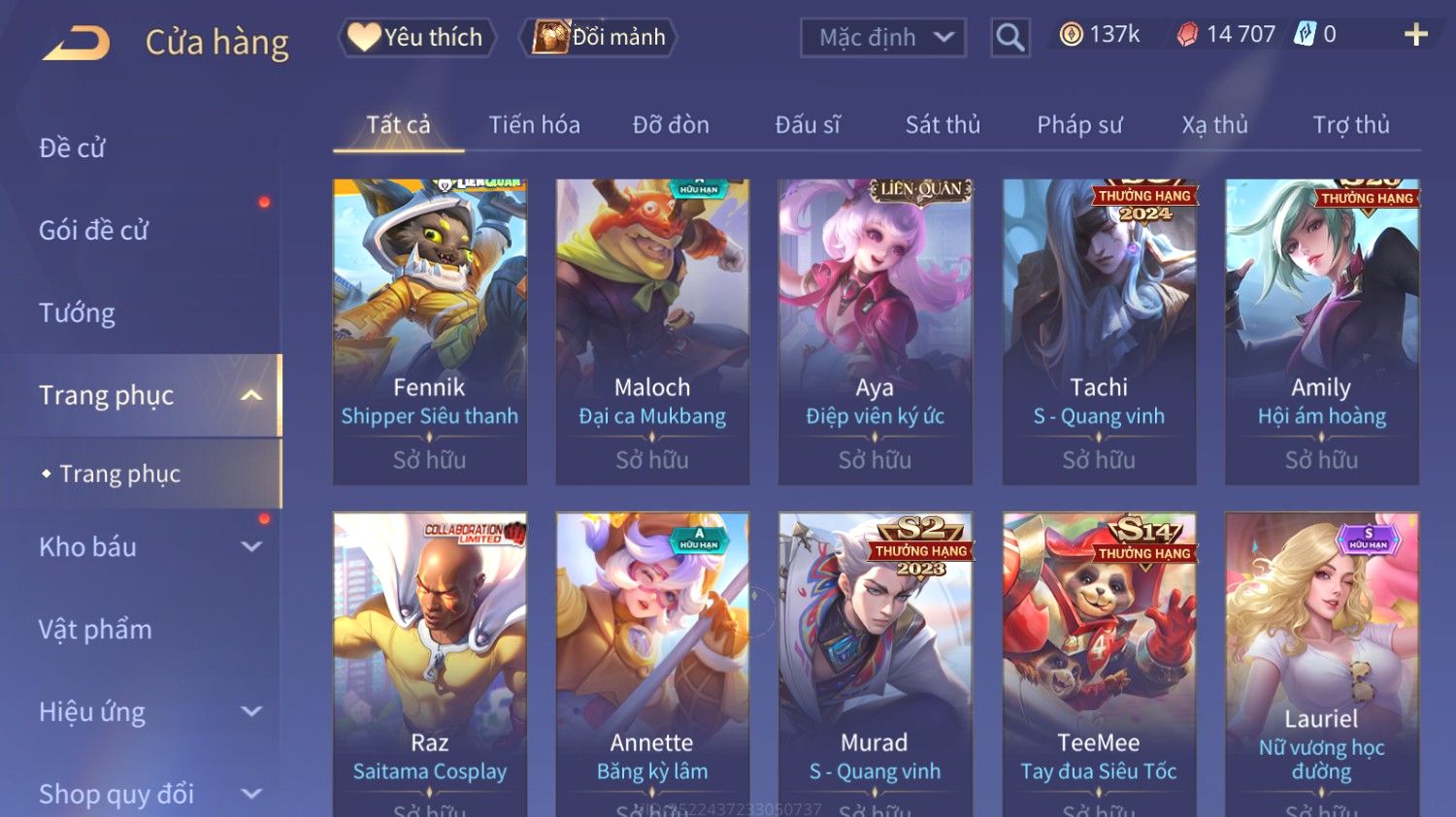Image resolution: width=1456 pixels, height=817 pixels.
Task: Open the Tướng sidebar entry
Action: [77, 312]
